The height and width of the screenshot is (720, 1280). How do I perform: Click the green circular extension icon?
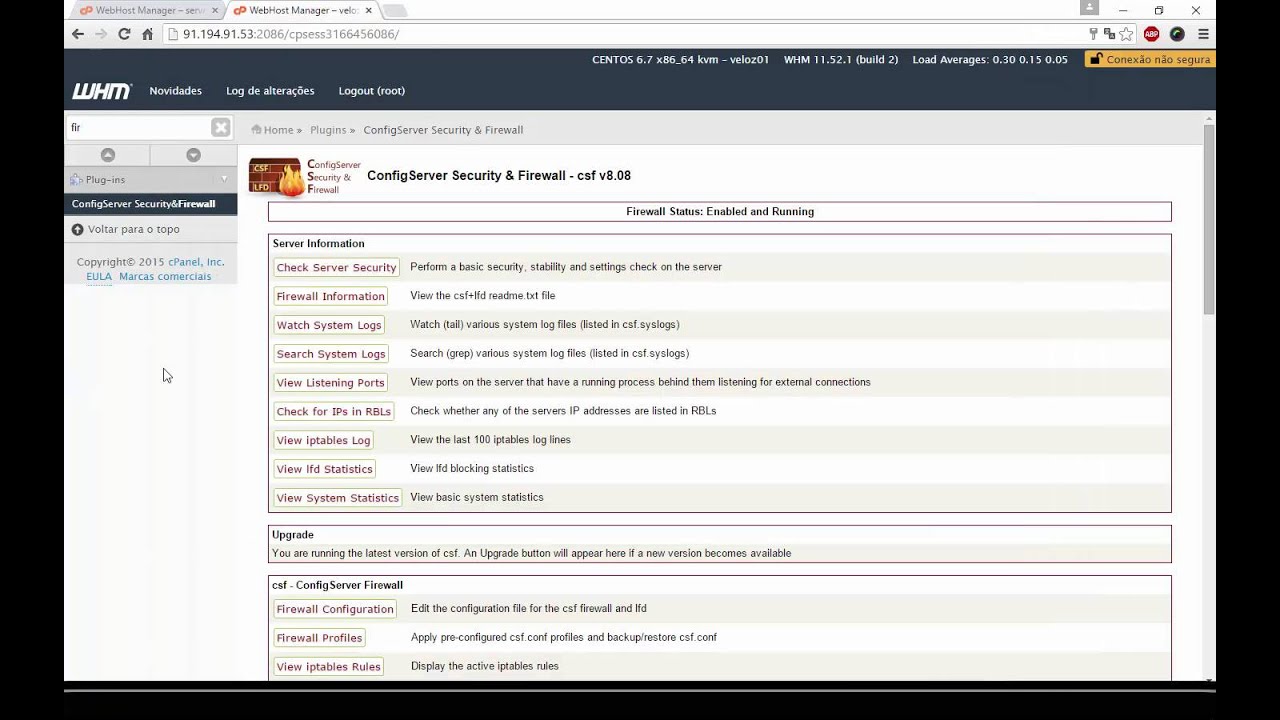(x=1177, y=34)
